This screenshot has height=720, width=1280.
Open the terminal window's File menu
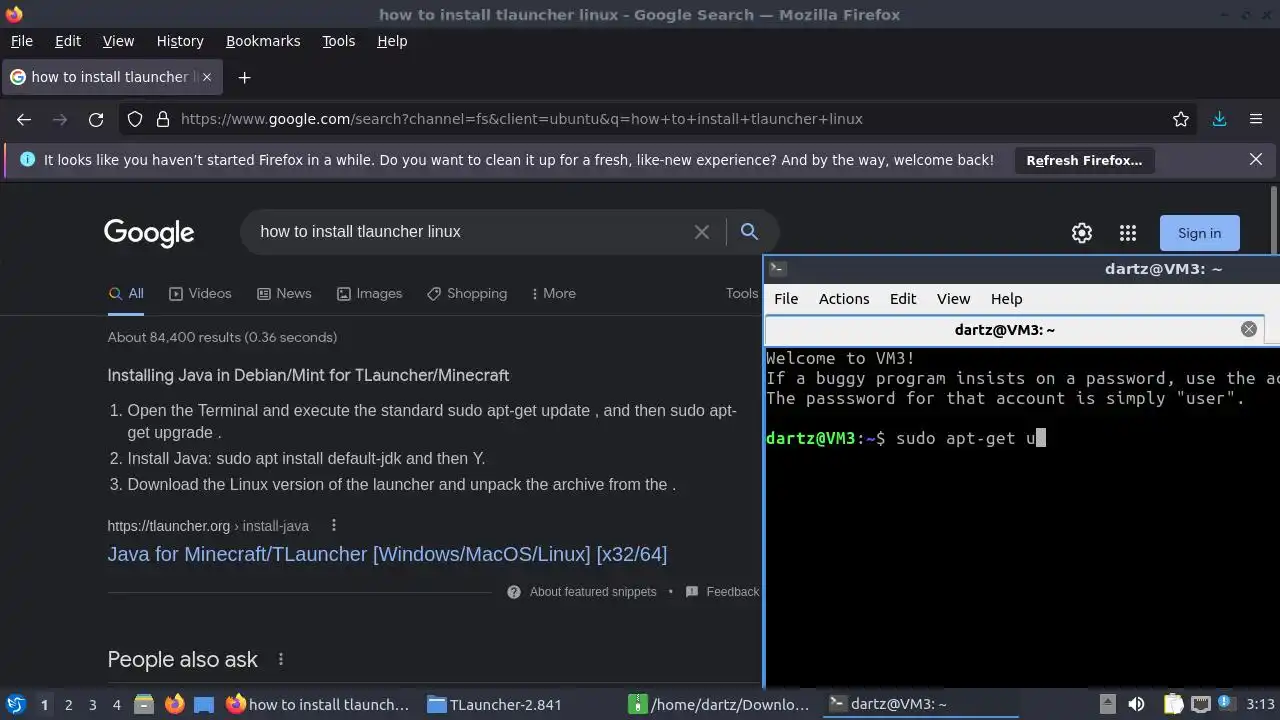pyautogui.click(x=786, y=299)
